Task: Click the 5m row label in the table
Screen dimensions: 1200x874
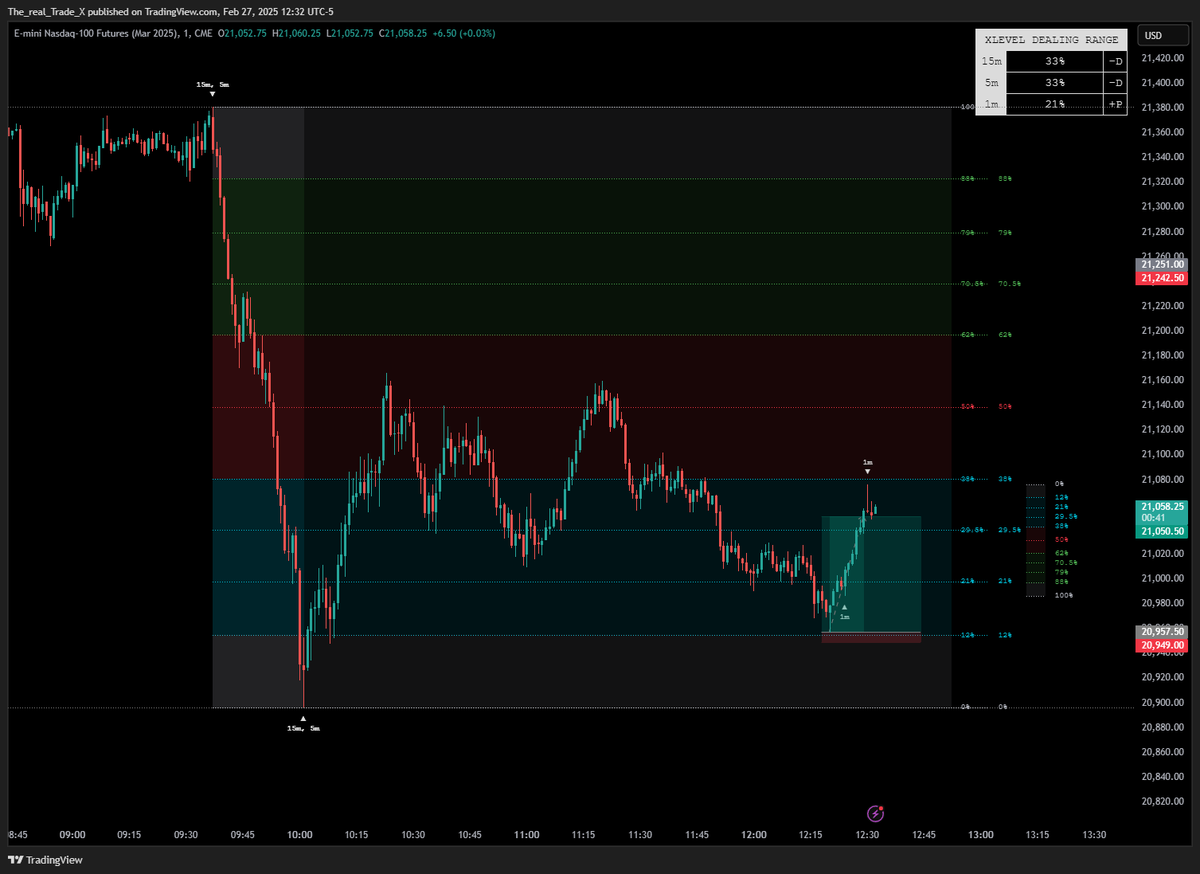Action: point(991,82)
